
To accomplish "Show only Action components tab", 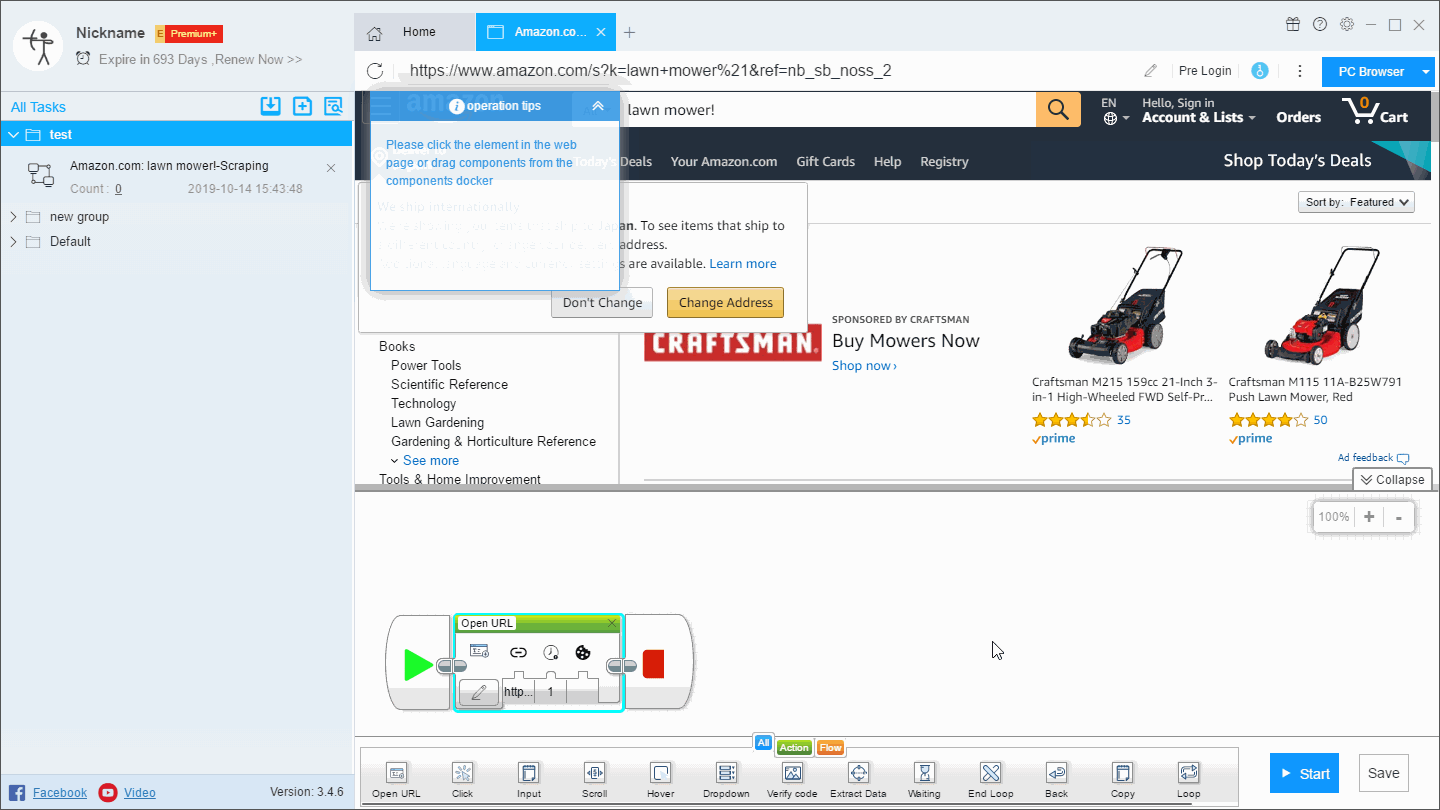I will (x=794, y=747).
